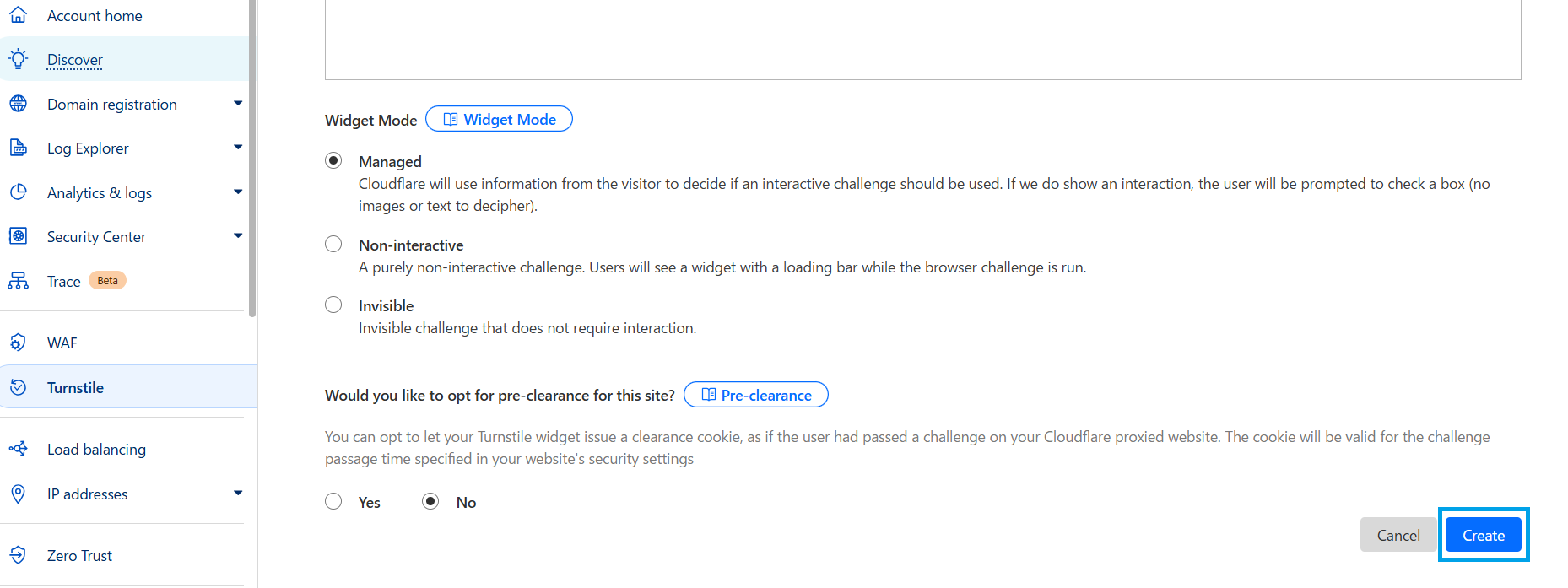Image resolution: width=1568 pixels, height=588 pixels.
Task: Select the Invisible widget mode
Action: [x=334, y=305]
